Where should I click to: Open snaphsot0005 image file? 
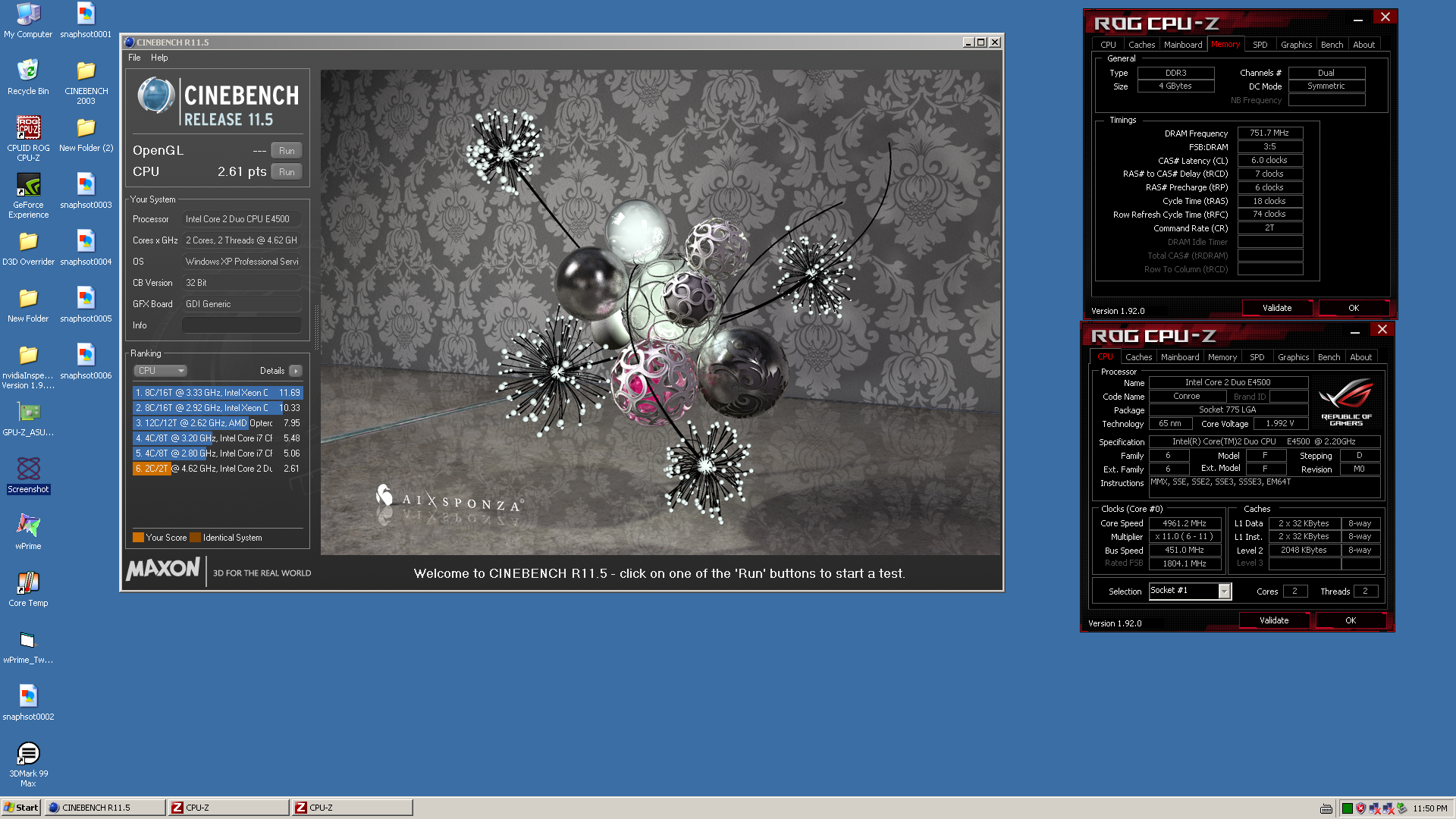[86, 305]
